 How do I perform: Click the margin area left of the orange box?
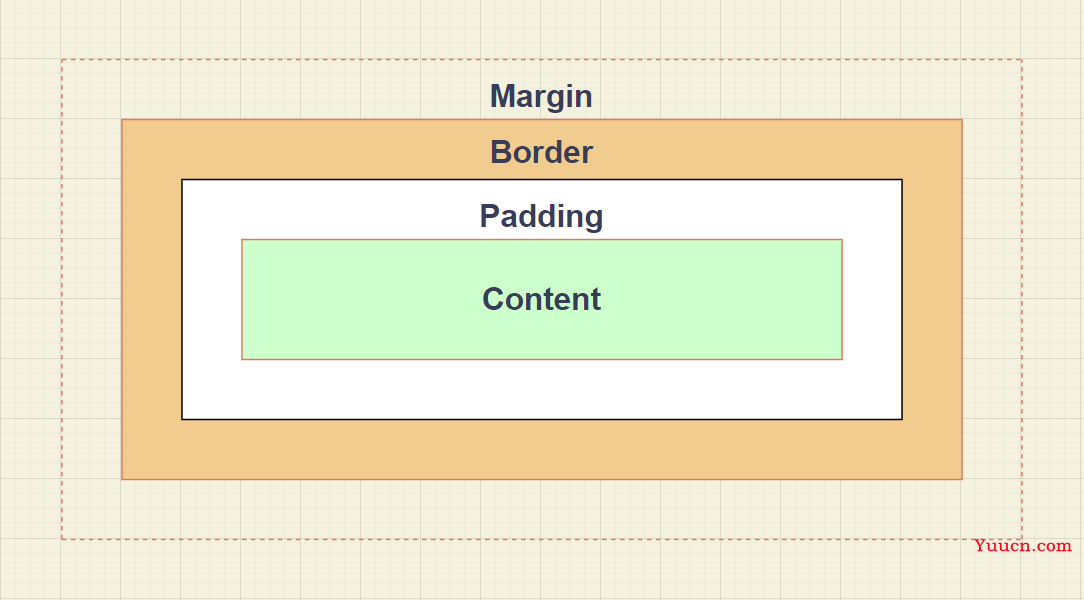91,299
